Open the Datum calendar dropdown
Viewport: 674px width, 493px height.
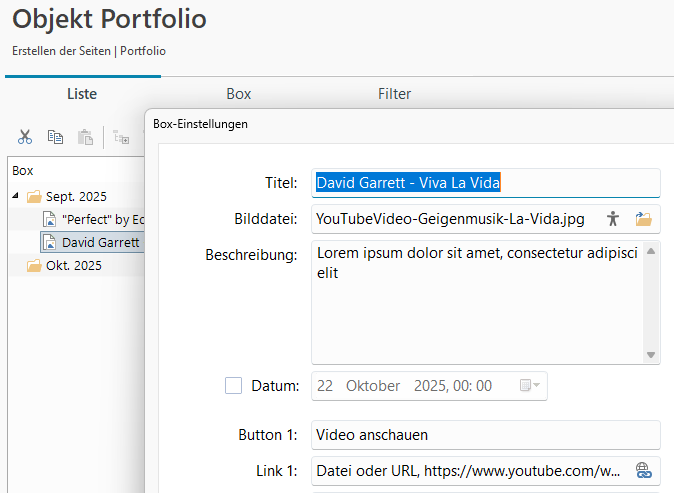pos(531,386)
